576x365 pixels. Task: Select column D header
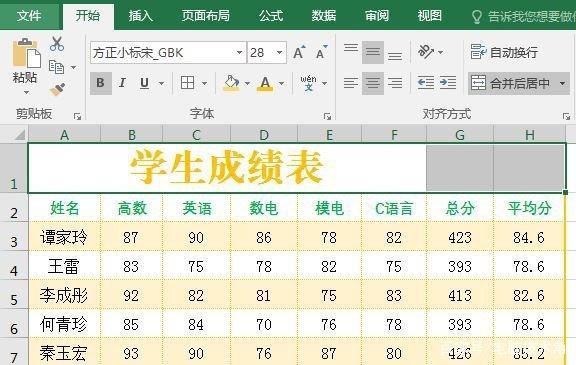coord(264,135)
